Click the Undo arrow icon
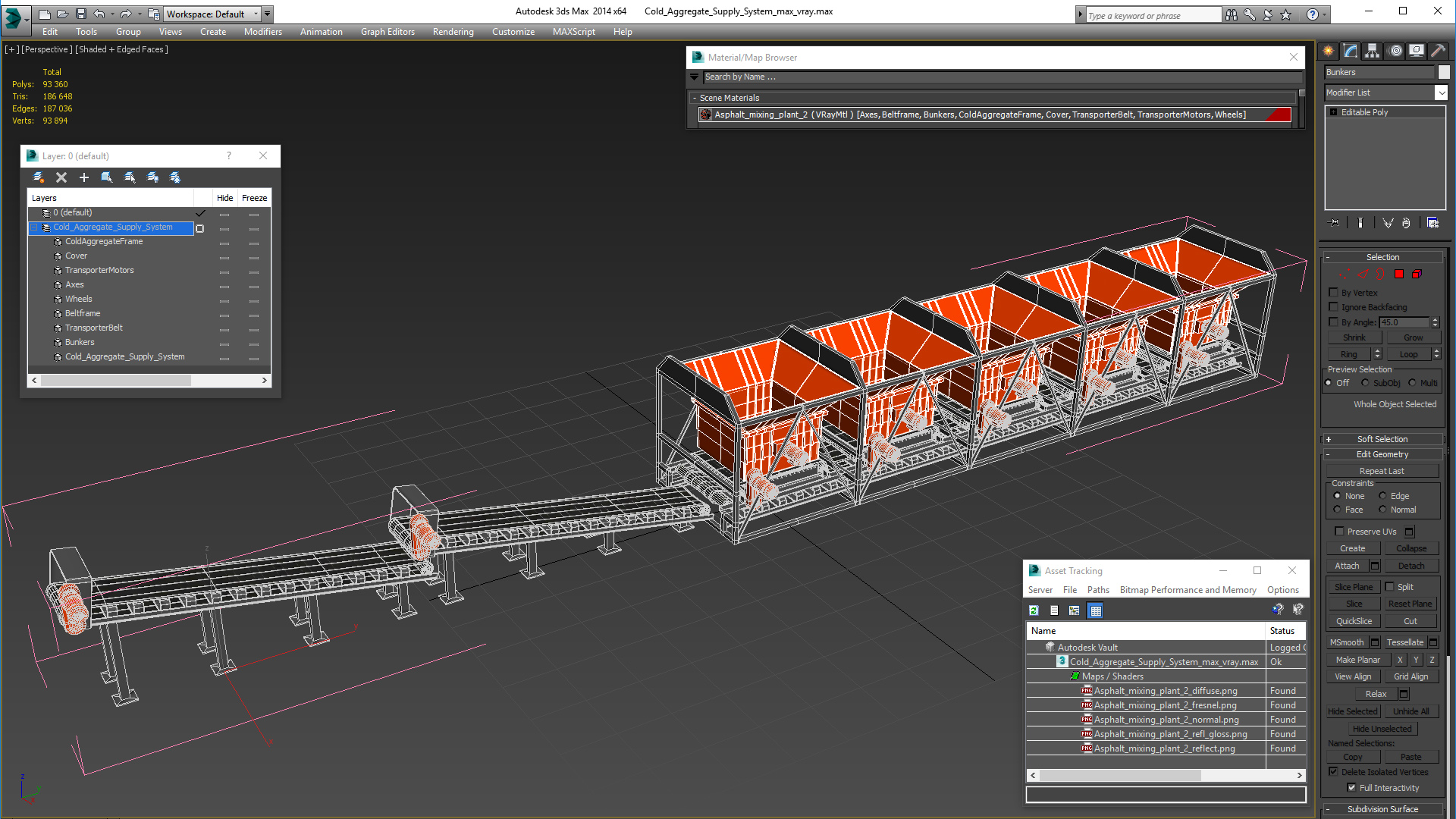This screenshot has height=819, width=1456. tap(99, 14)
